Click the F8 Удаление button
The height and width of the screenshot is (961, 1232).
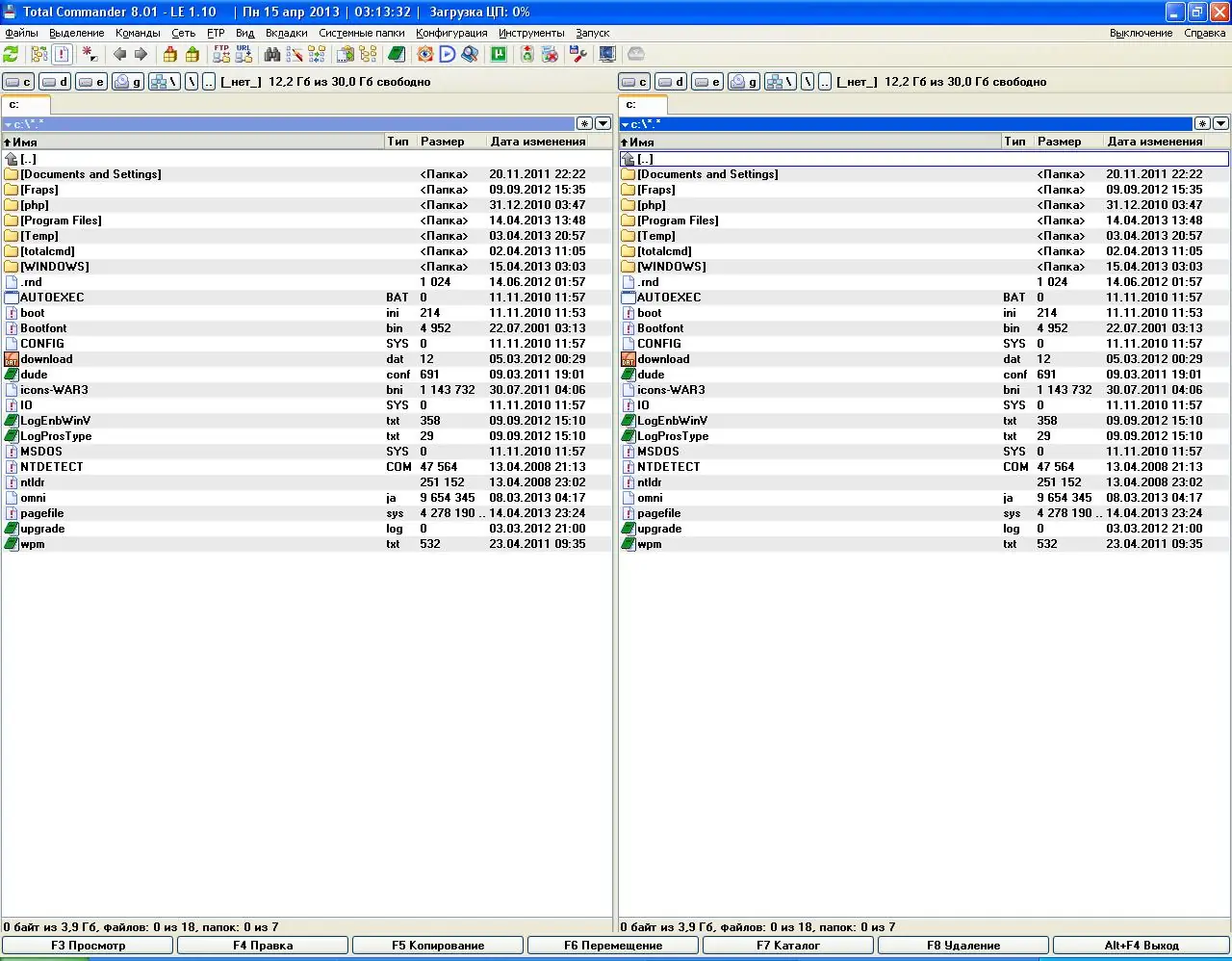(963, 946)
